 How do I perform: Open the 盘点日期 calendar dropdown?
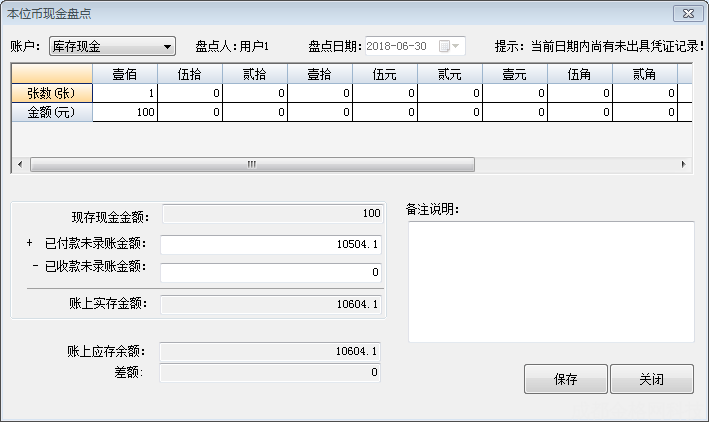[457, 46]
